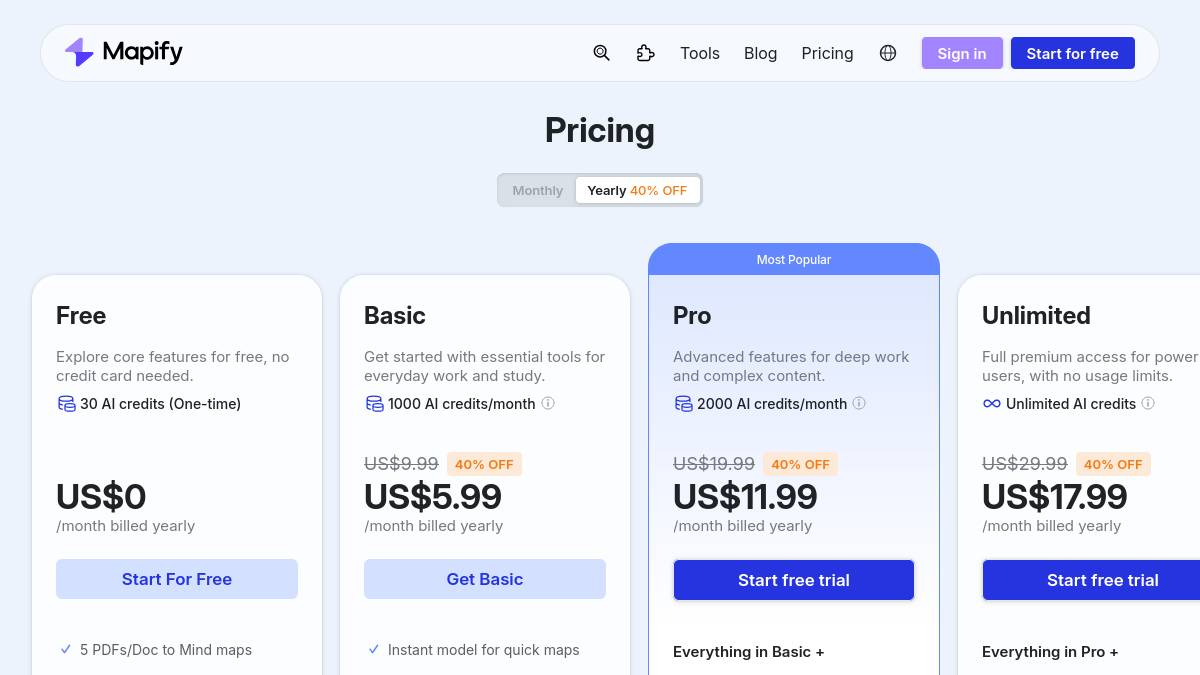Choose the Get Basic button
Screen dimensions: 1200x675
(x=485, y=579)
